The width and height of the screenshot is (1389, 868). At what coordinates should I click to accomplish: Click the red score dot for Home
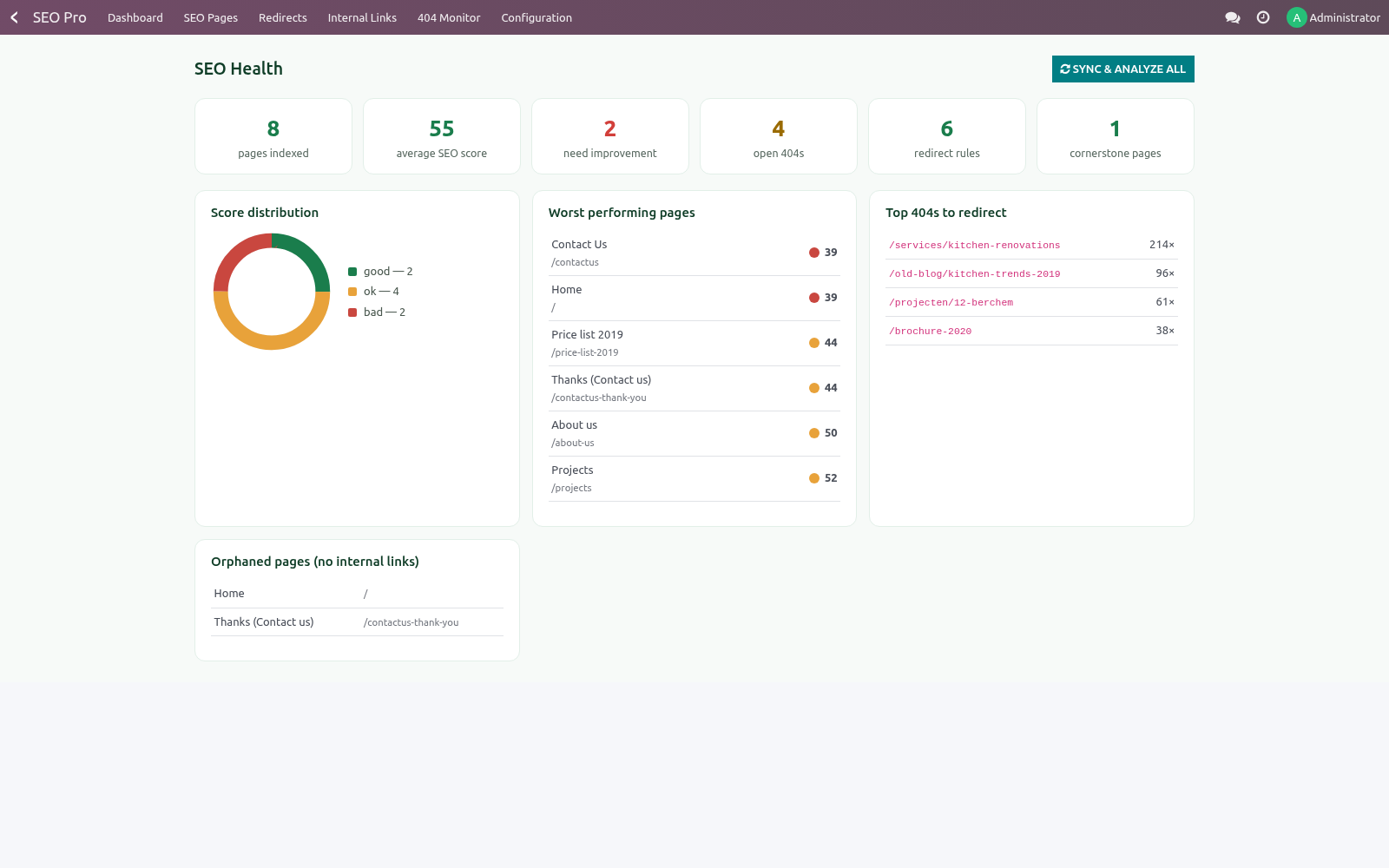click(x=814, y=298)
